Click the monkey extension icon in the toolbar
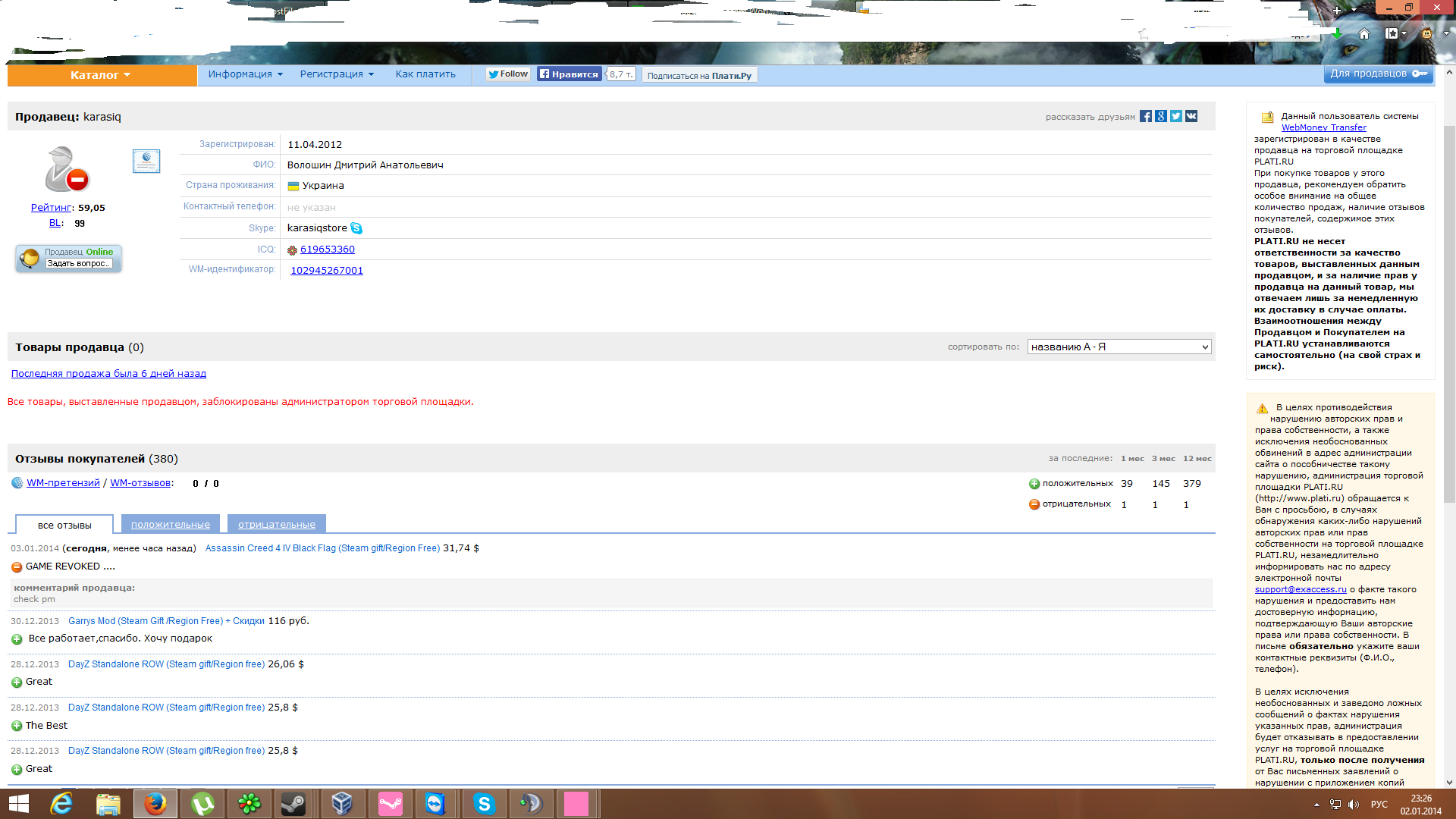Viewport: 1456px width, 819px height. [x=1427, y=33]
